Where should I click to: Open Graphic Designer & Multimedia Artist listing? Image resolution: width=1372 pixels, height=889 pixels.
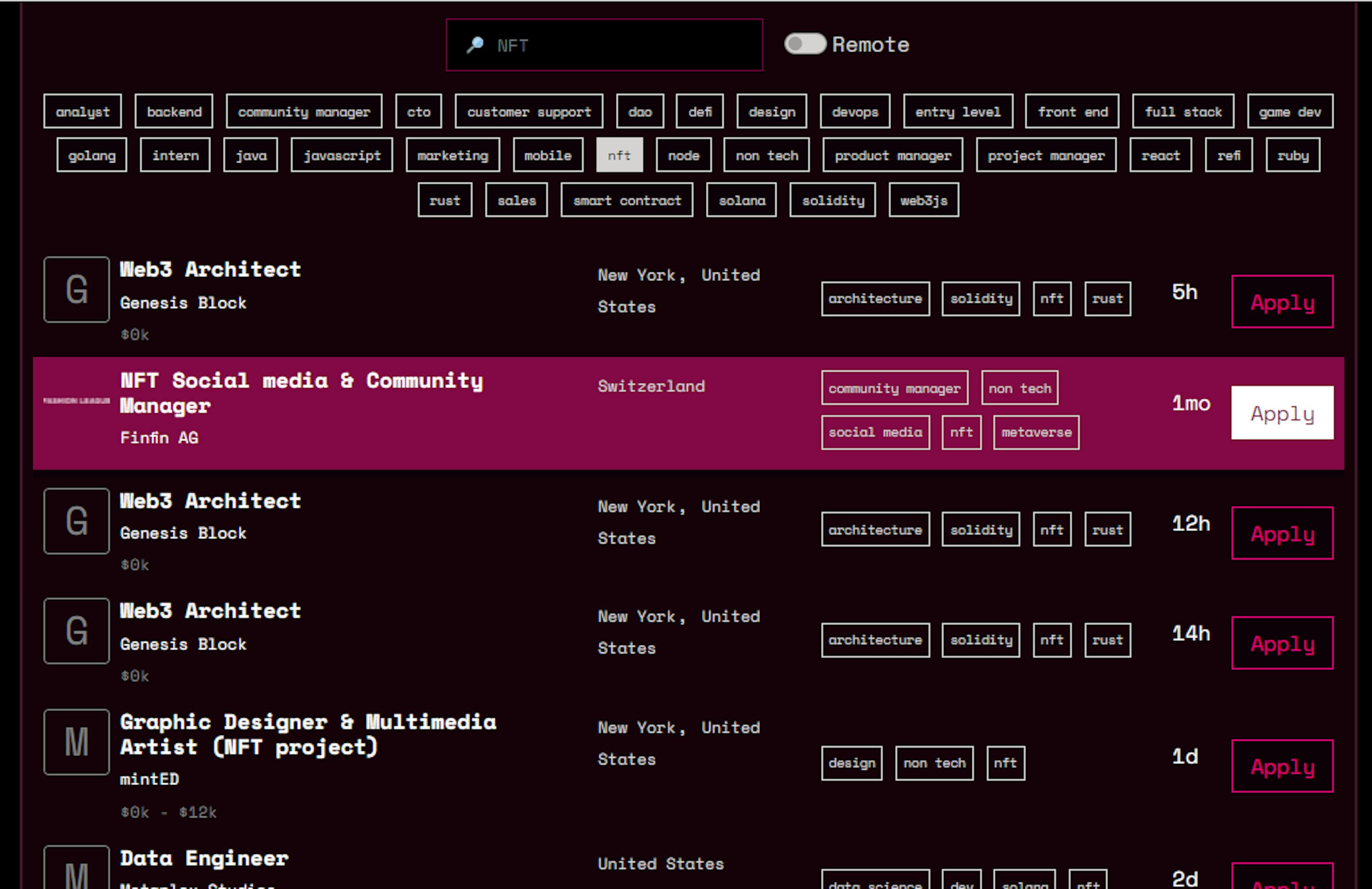[308, 735]
